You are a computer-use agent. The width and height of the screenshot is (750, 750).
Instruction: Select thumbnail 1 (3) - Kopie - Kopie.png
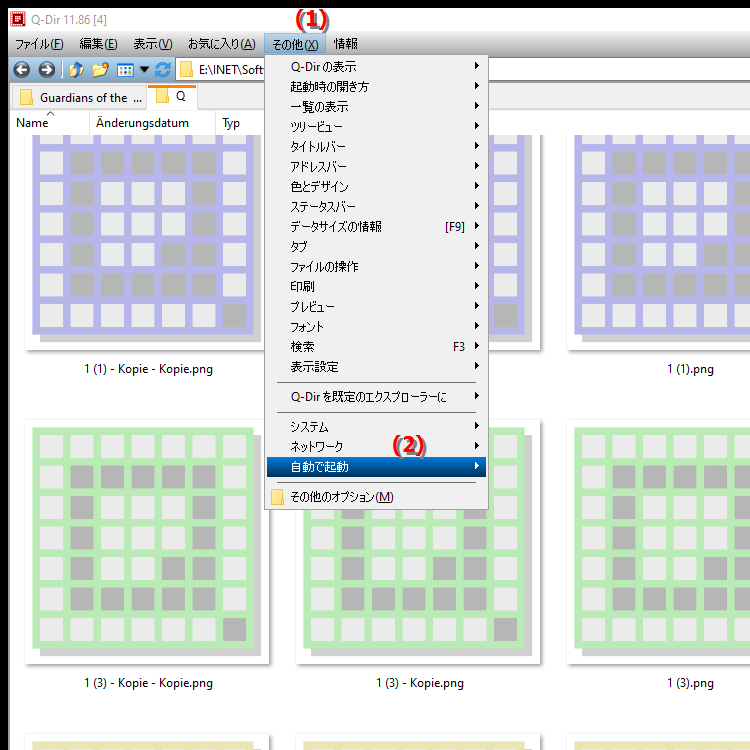pos(147,542)
